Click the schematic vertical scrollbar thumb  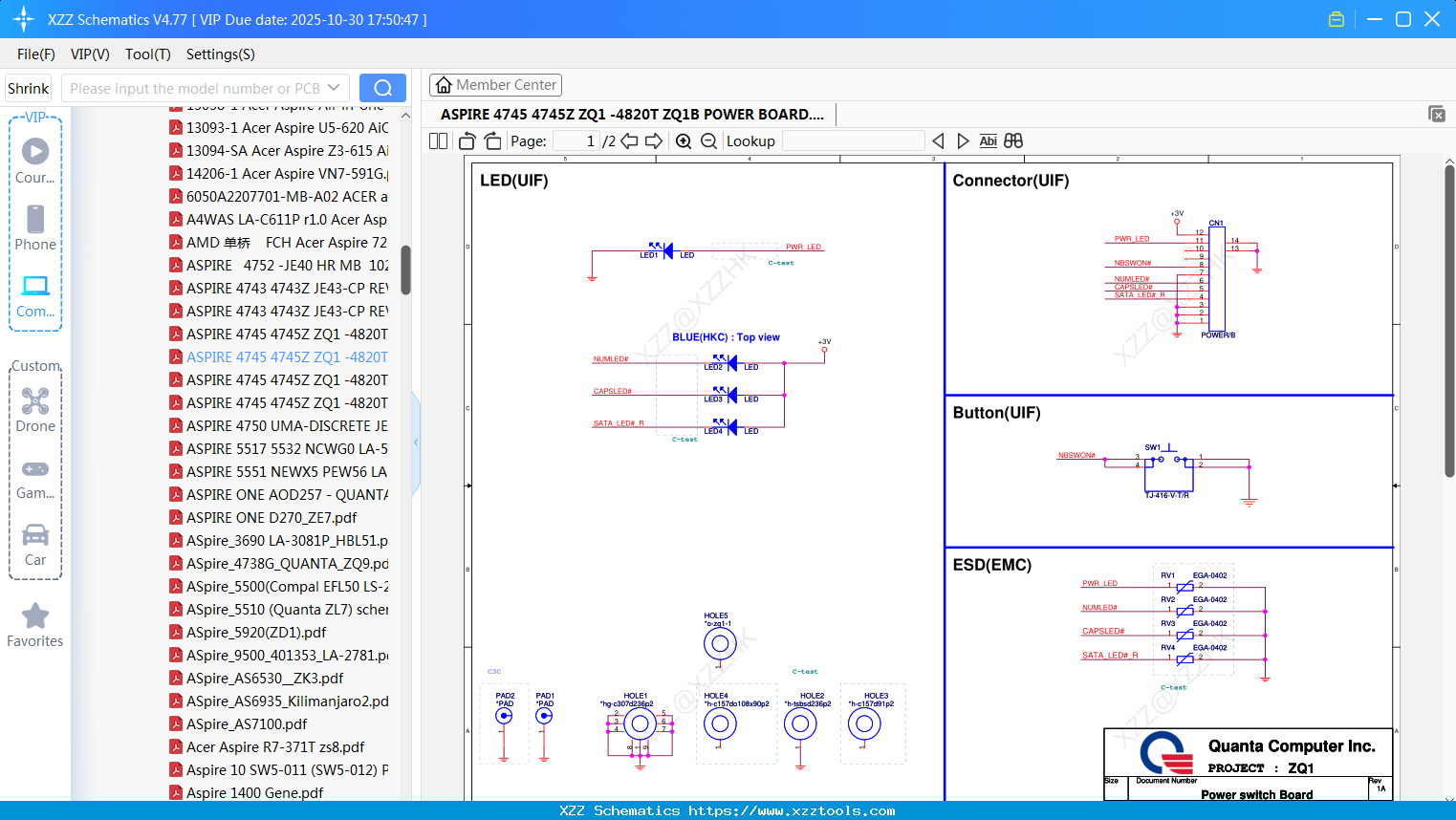[1449, 321]
